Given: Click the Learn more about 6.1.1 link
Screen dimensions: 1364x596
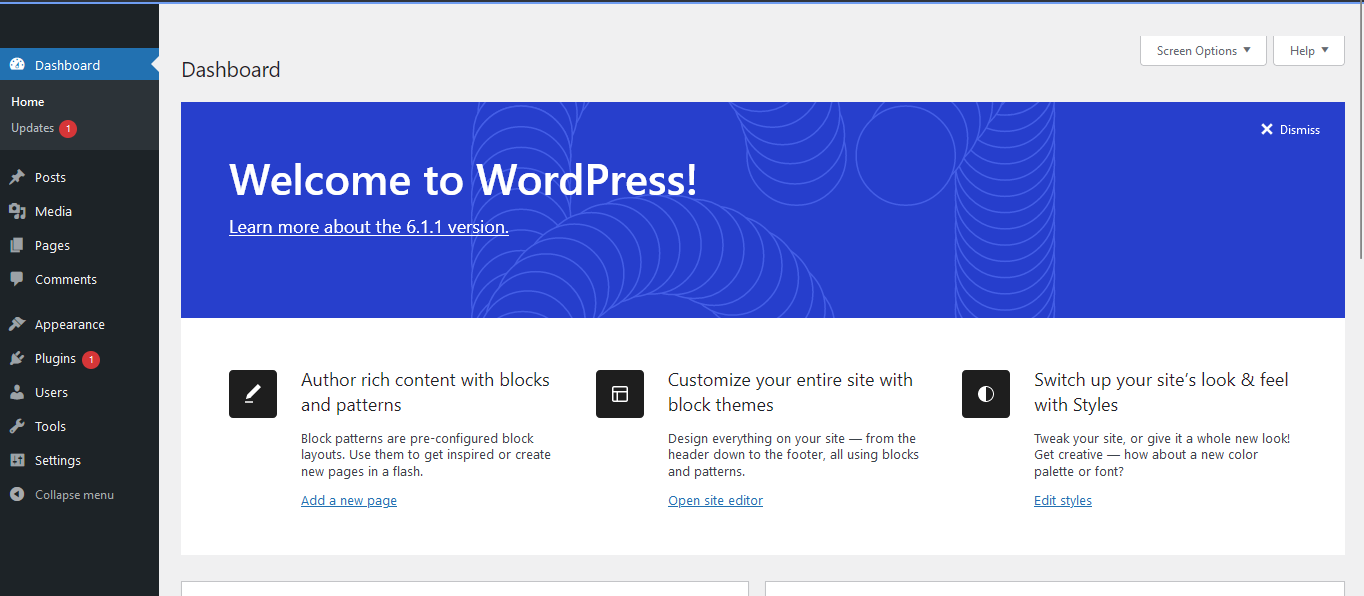Looking at the screenshot, I should 368,226.
